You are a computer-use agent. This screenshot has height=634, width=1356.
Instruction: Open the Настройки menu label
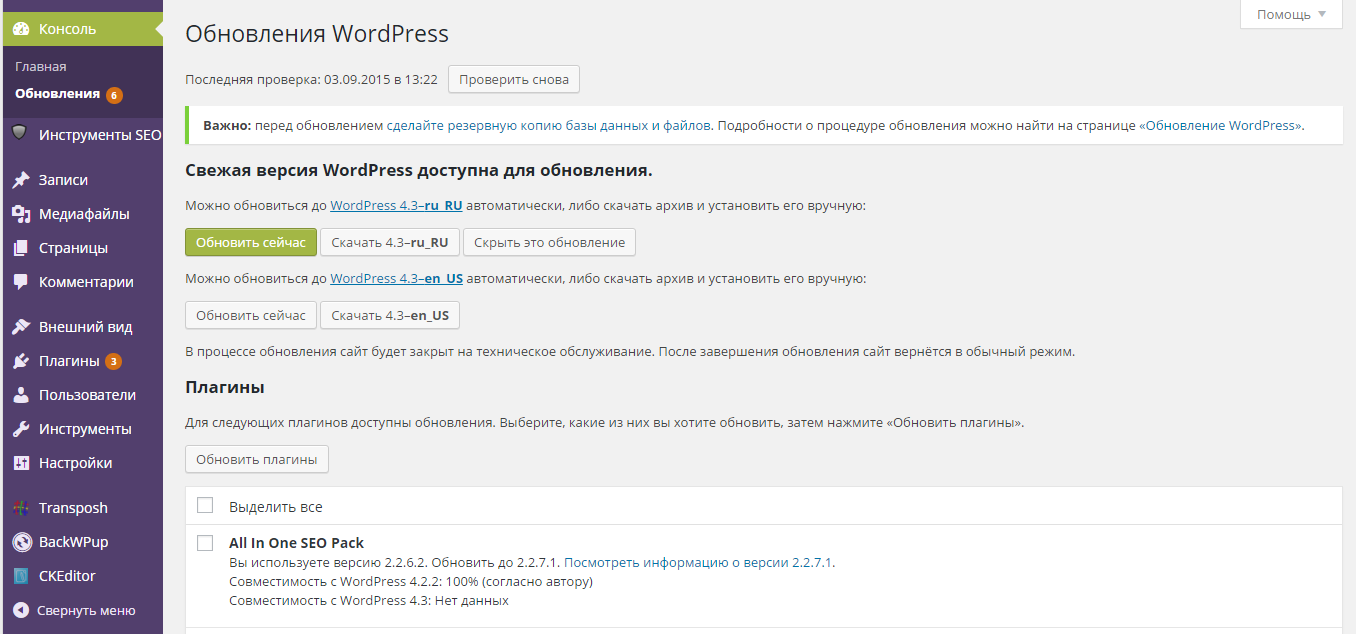pyautogui.click(x=75, y=463)
